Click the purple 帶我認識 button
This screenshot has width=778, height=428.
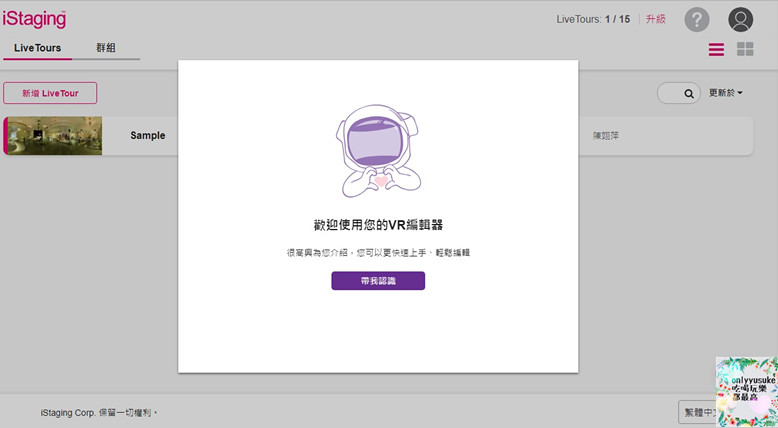[378, 281]
